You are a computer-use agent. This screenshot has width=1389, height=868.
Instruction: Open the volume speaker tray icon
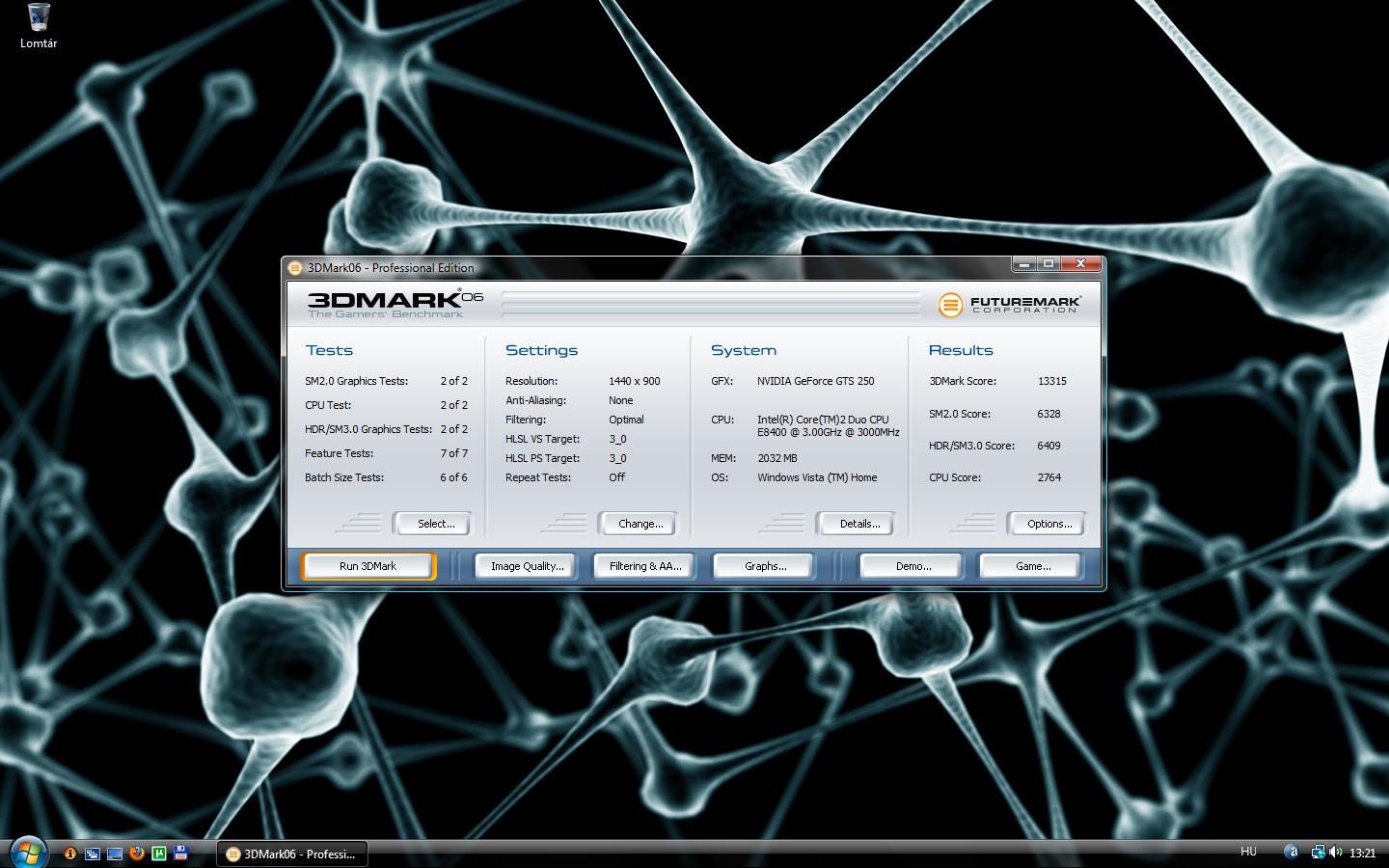click(x=1336, y=852)
